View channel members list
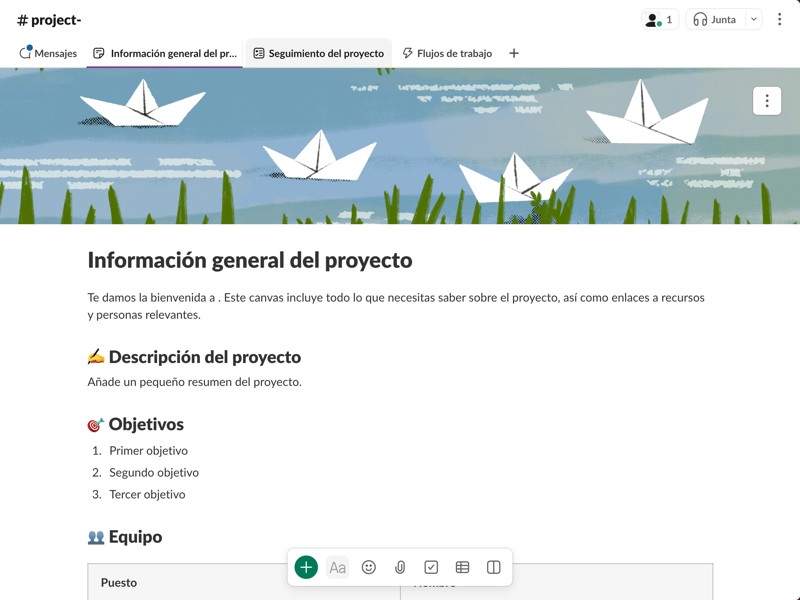Viewport: 800px width, 600px height. point(659,19)
